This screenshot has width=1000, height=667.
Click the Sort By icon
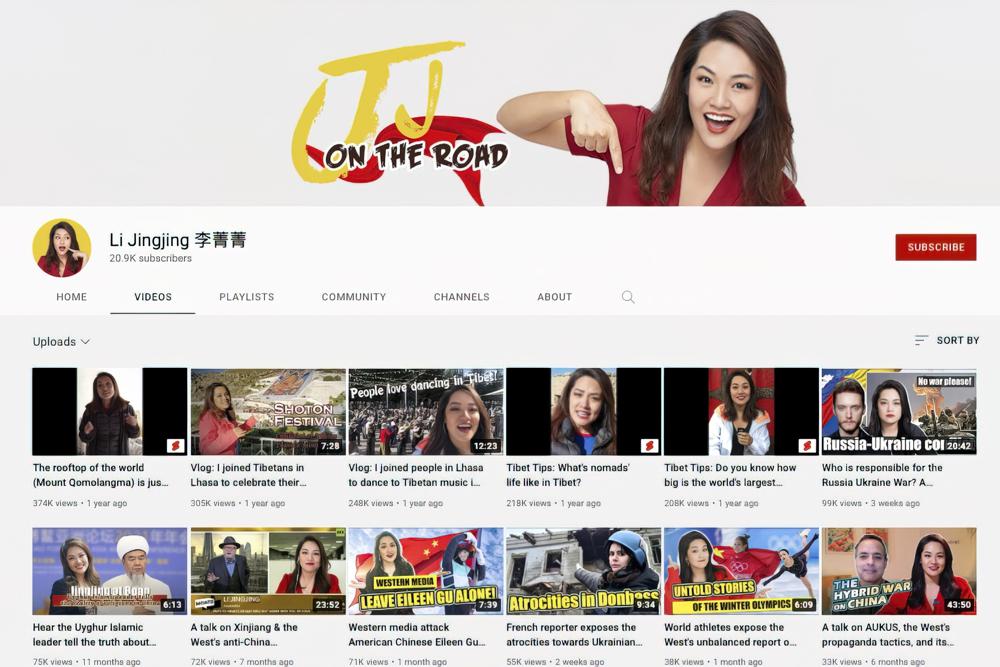(921, 341)
